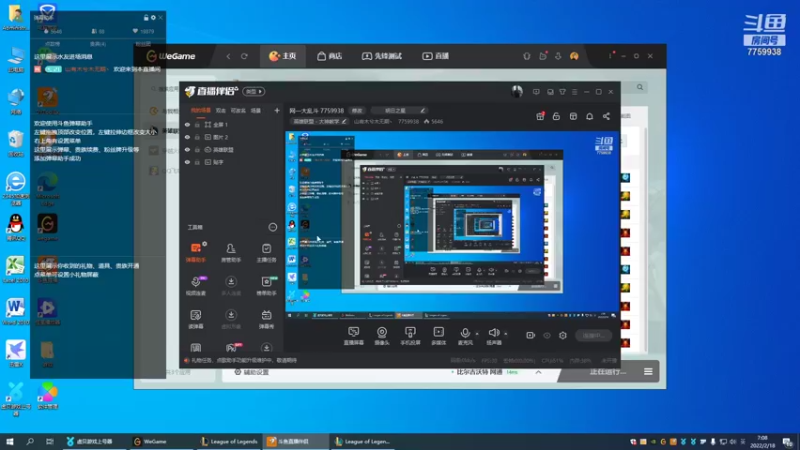Viewport: 800px width, 450px height.
Task: Click the button next to room title
Action: tap(357, 110)
